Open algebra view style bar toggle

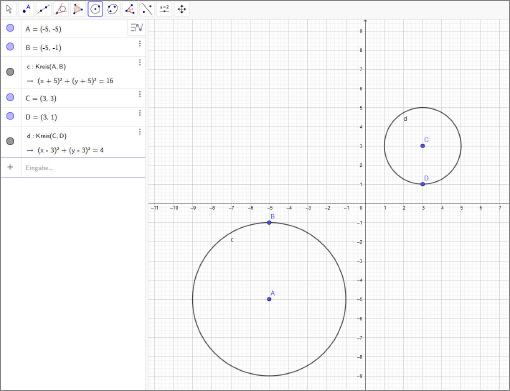[136, 28]
